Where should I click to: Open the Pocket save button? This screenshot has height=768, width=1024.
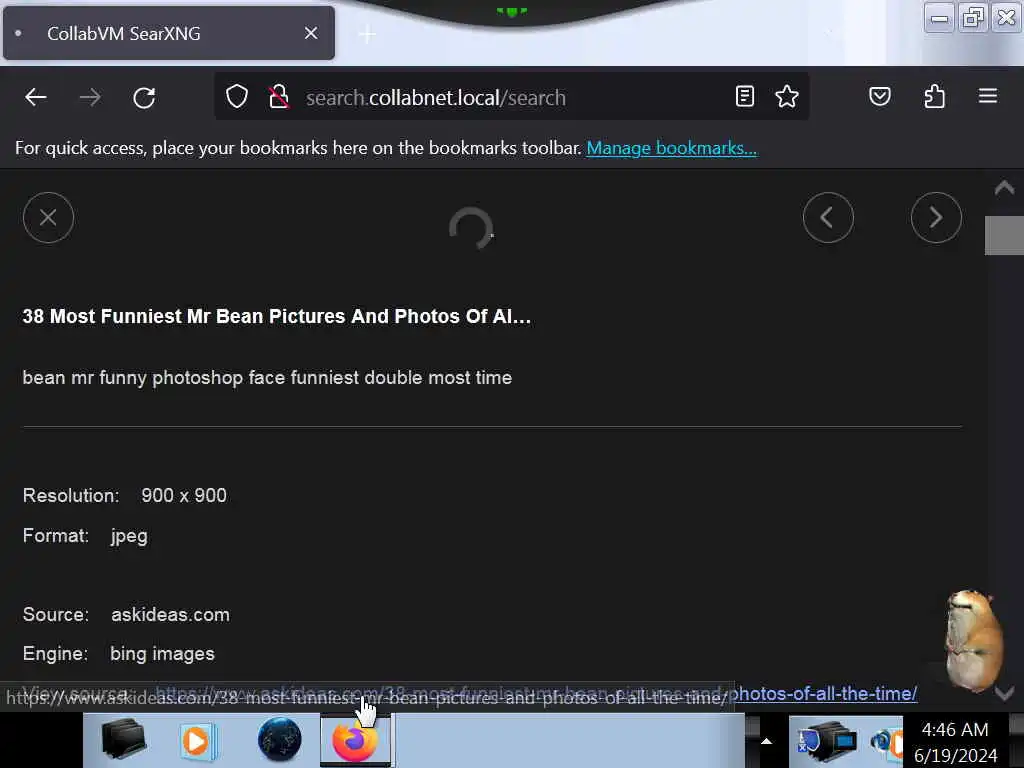click(x=880, y=97)
